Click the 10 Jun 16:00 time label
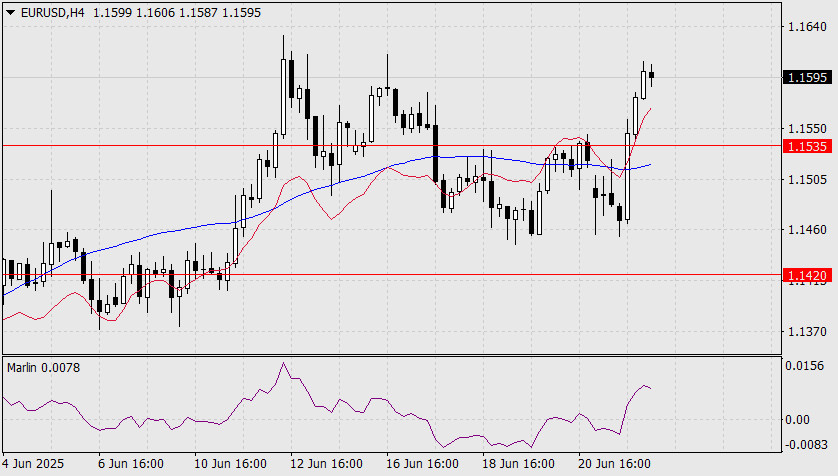The image size is (838, 476). (x=230, y=463)
